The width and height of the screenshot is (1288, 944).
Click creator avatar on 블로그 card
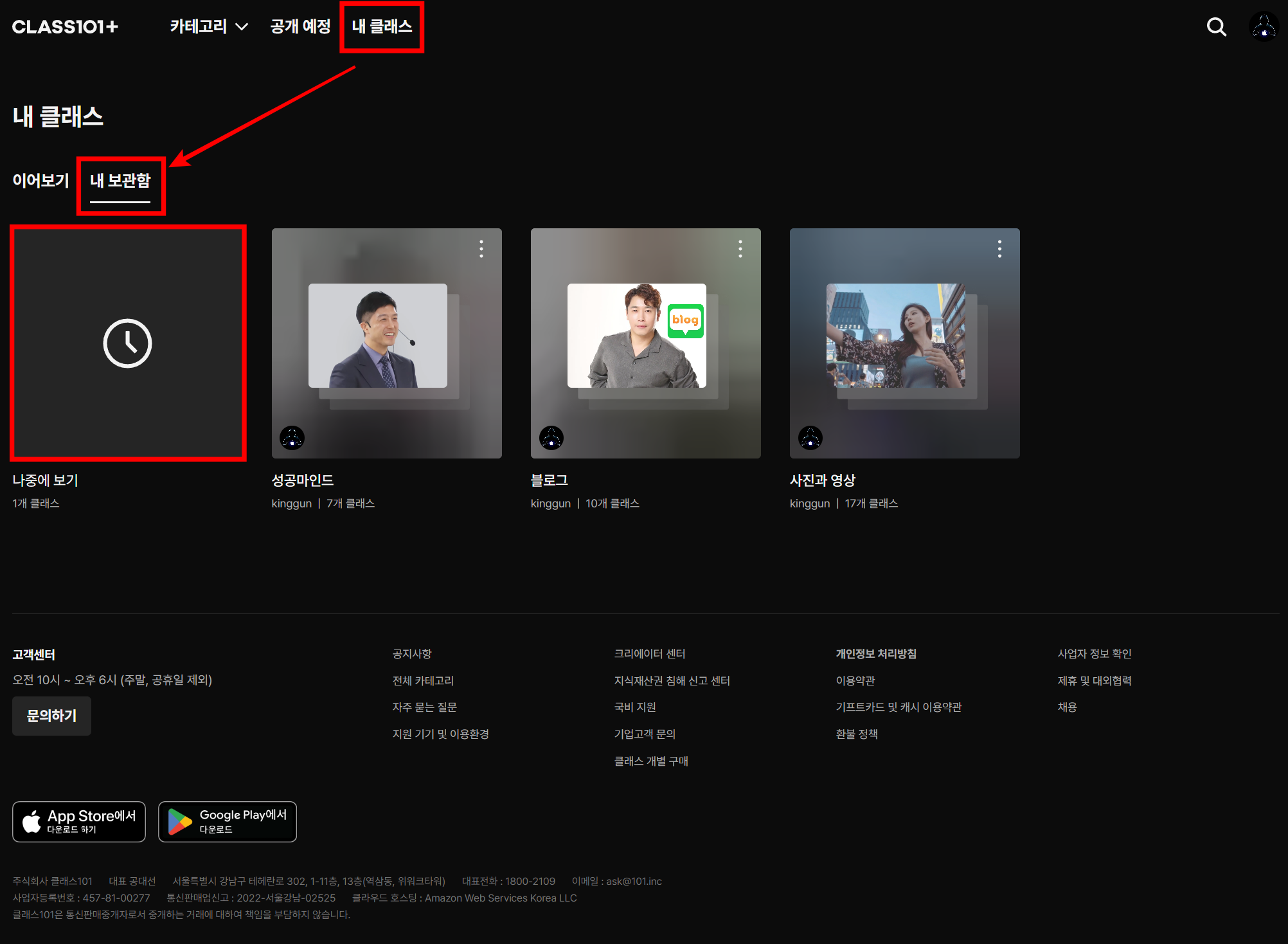pos(551,438)
